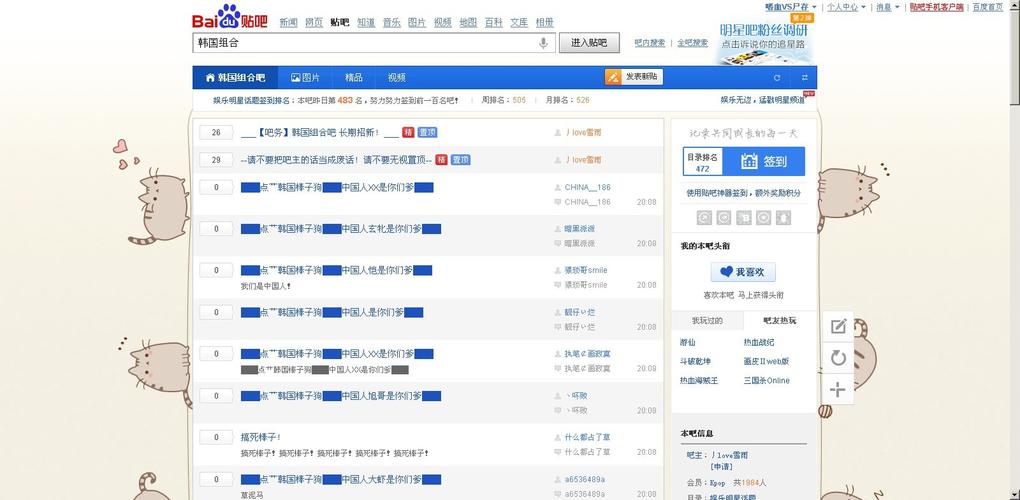Click the picture icon on 图片 tab
Viewport: 1020px width, 500px height.
pyautogui.click(x=295, y=77)
